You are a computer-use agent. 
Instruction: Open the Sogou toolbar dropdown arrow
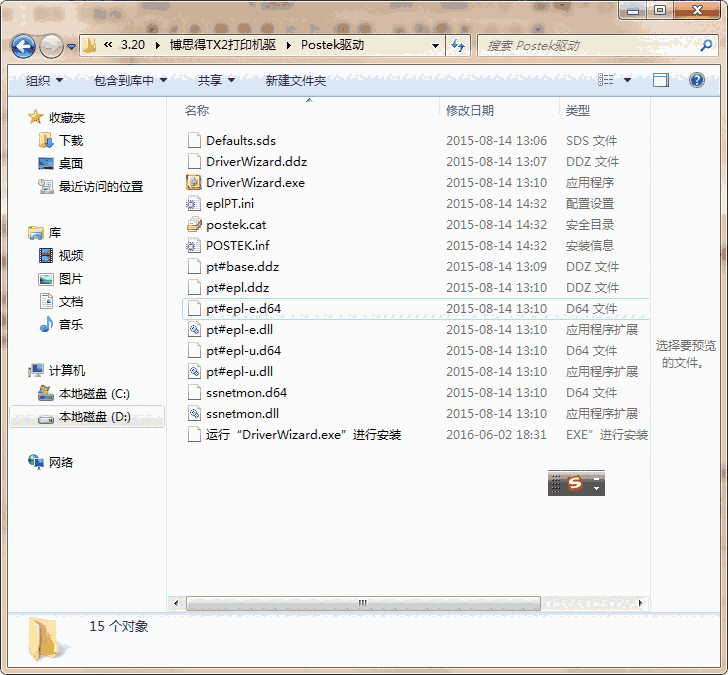click(x=597, y=488)
